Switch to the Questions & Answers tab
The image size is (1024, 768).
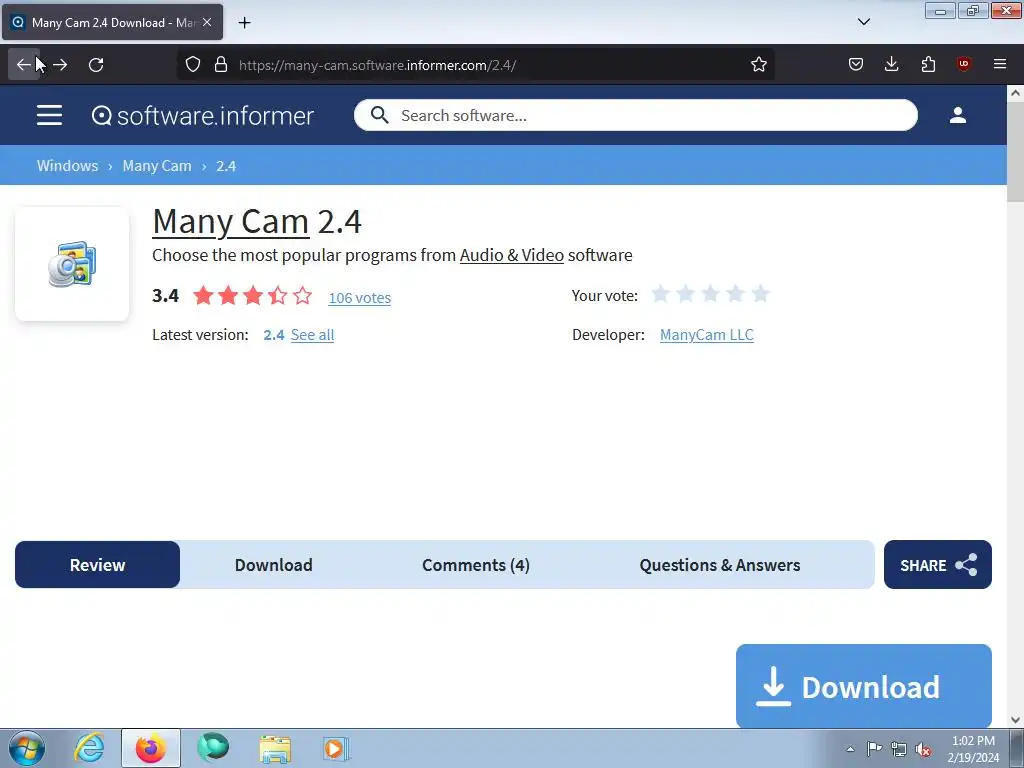point(720,565)
